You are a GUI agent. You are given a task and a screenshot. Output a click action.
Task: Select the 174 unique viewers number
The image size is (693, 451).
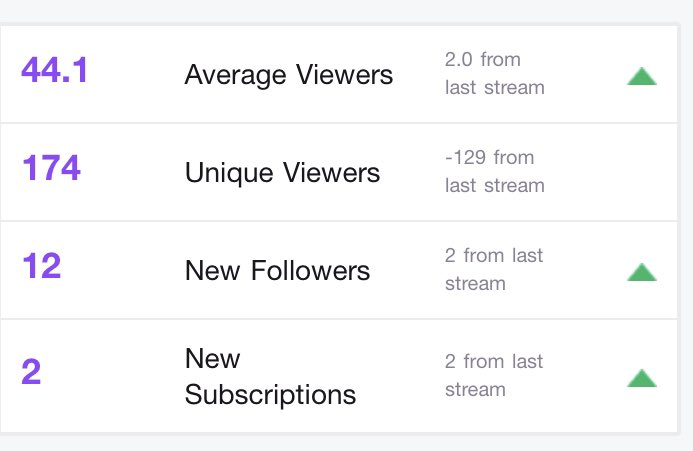(51, 168)
